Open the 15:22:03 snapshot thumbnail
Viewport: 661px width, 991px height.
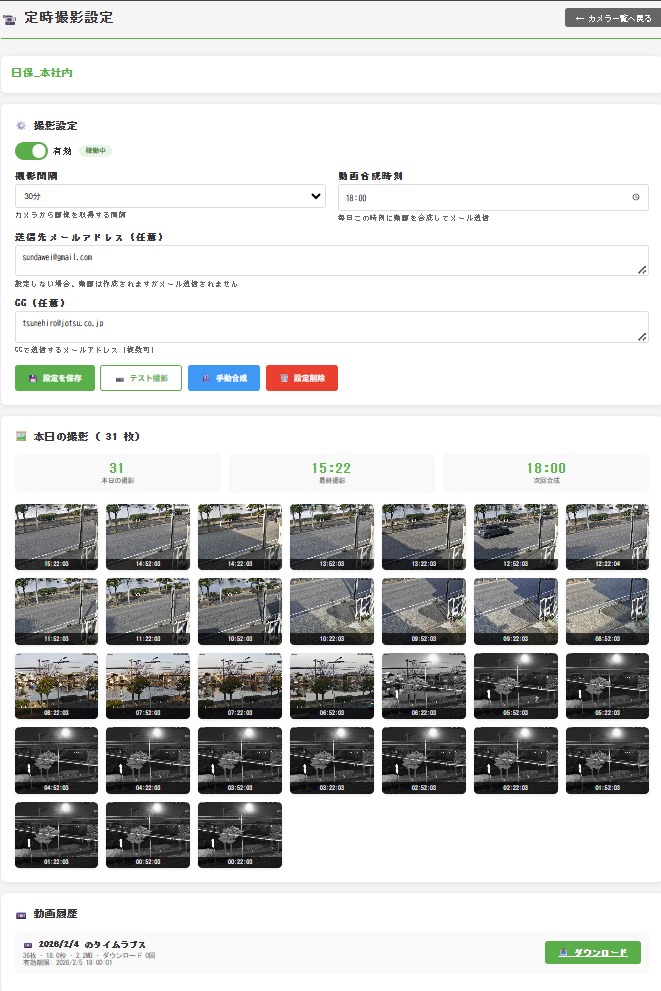pos(56,537)
